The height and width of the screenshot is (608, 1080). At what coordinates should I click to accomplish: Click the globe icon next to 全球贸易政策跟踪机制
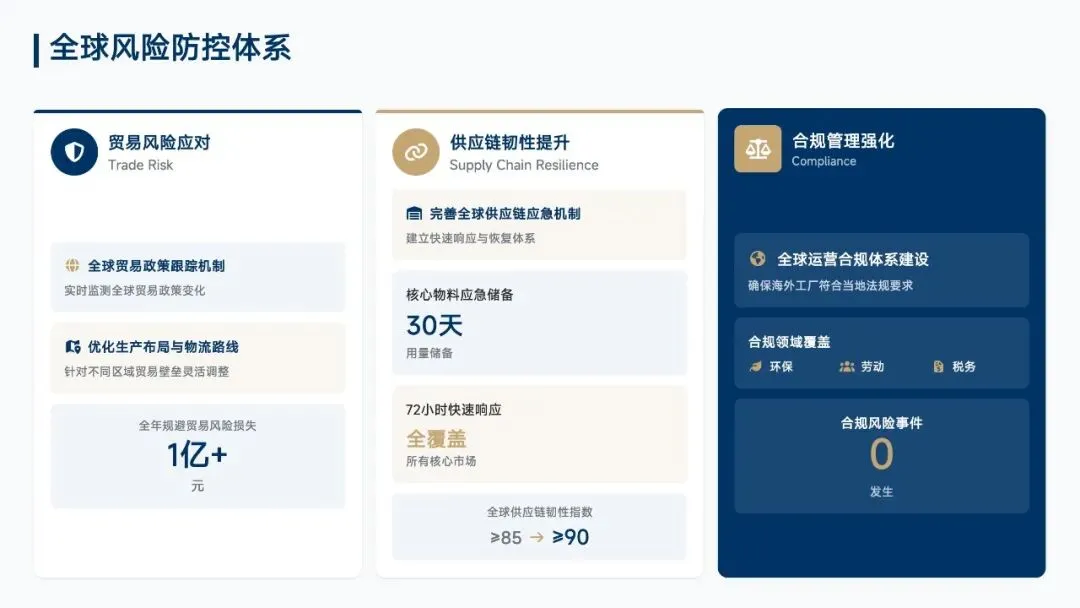(x=72, y=265)
